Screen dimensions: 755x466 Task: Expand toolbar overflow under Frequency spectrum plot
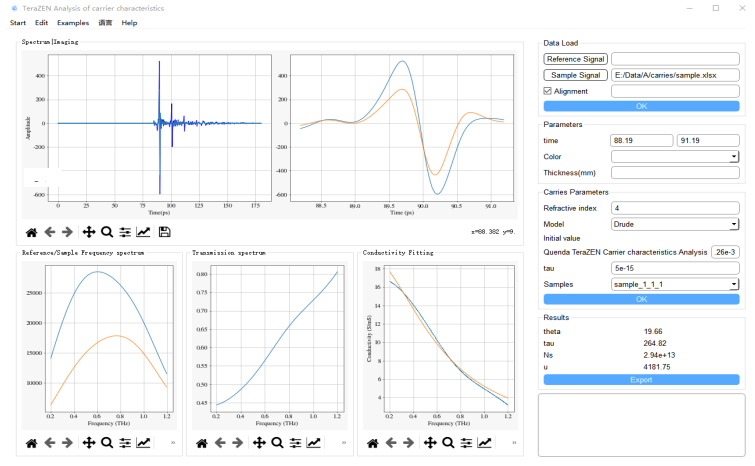coord(173,443)
